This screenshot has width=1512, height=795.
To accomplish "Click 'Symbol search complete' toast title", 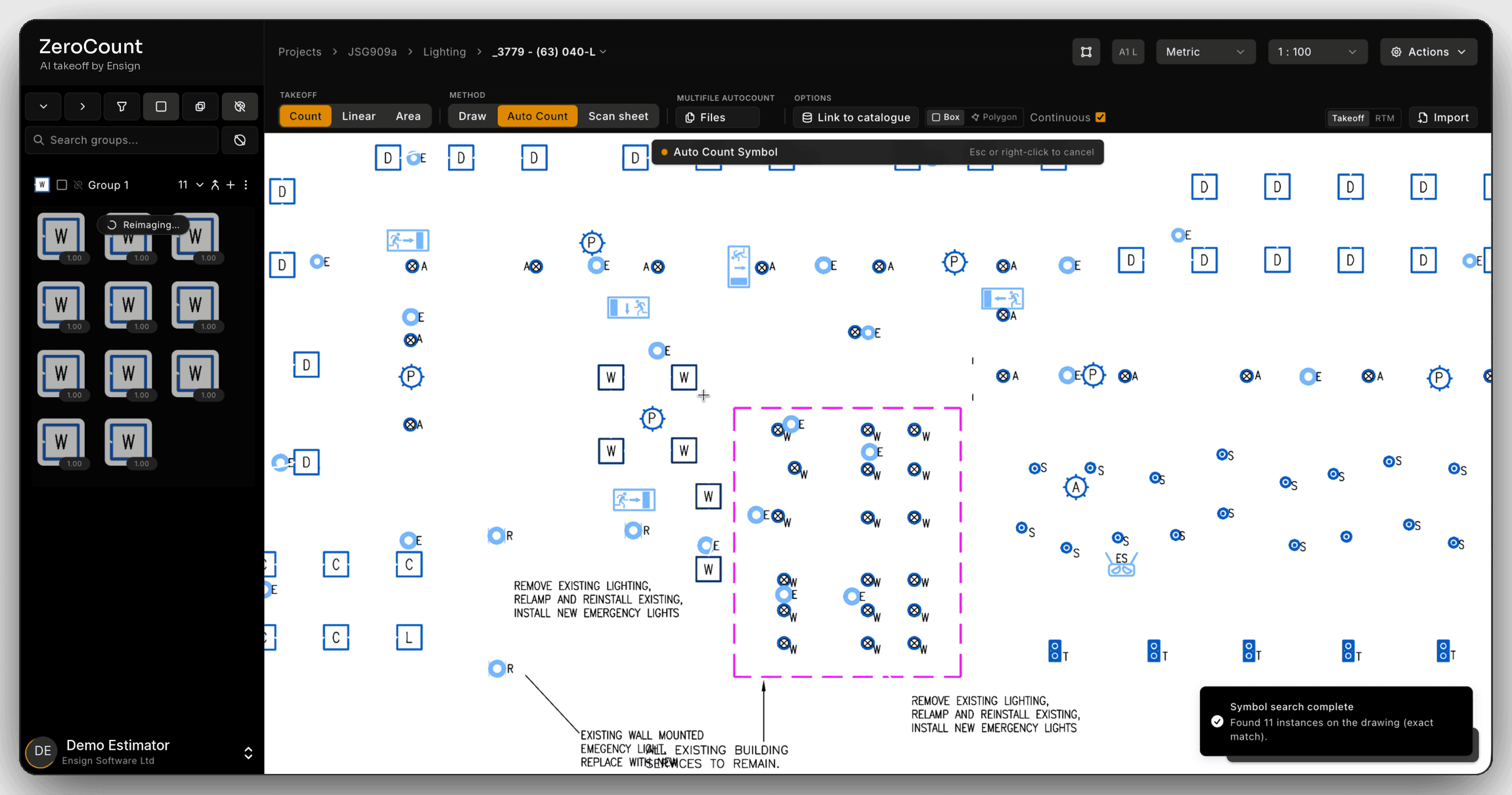I will pos(1292,707).
